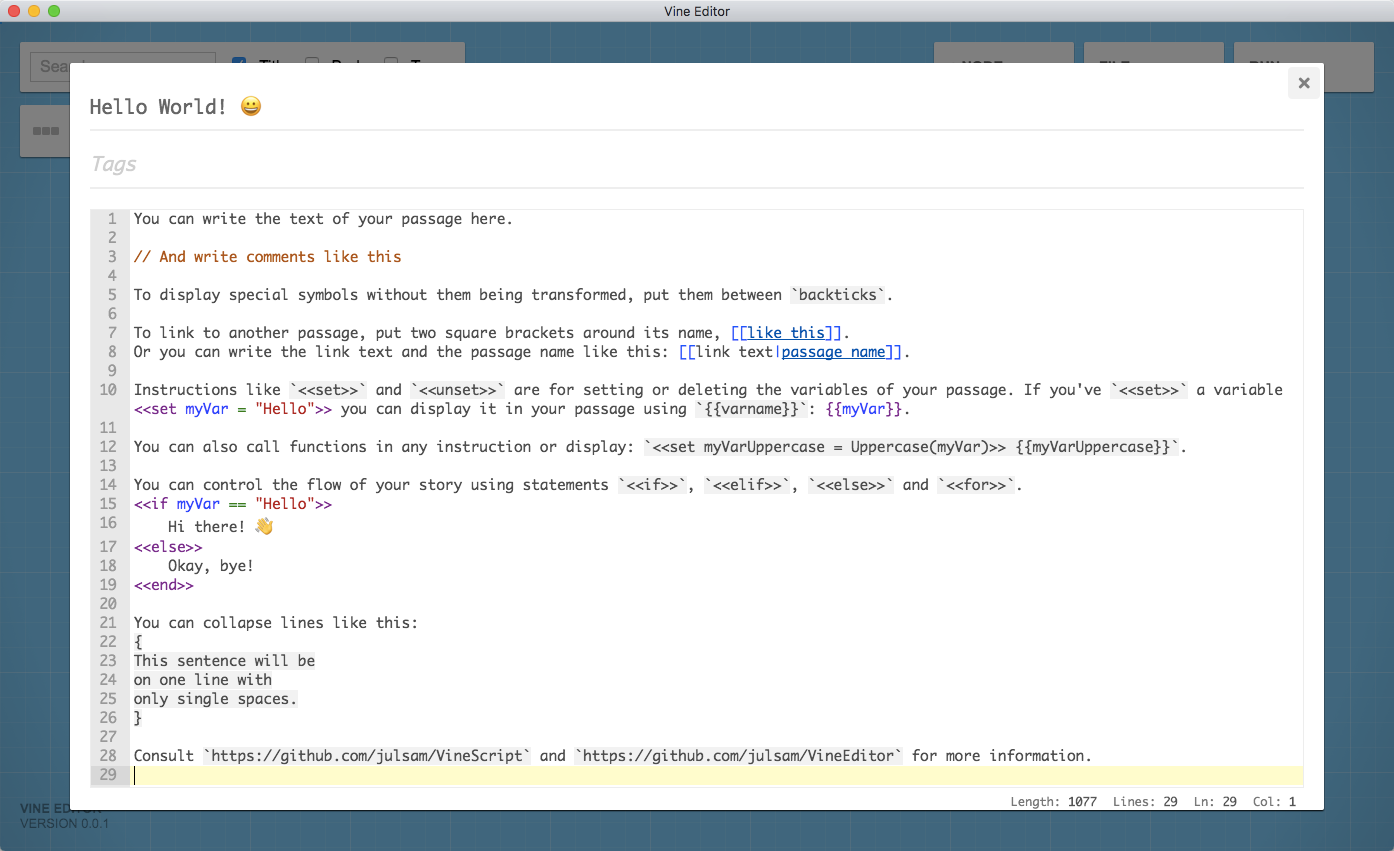Click the `backticks` code text on line 5
Viewport: 1394px width, 851px height.
tap(840, 295)
